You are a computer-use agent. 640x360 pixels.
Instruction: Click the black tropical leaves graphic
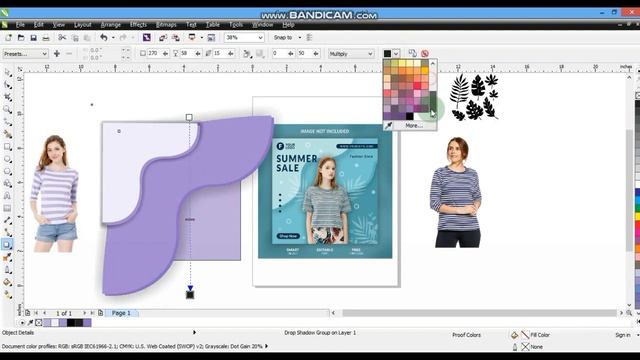(x=474, y=97)
